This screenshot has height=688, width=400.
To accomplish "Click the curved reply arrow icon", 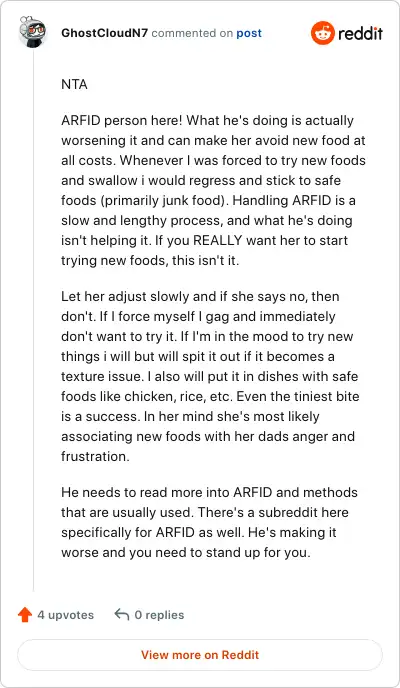I will click(121, 614).
